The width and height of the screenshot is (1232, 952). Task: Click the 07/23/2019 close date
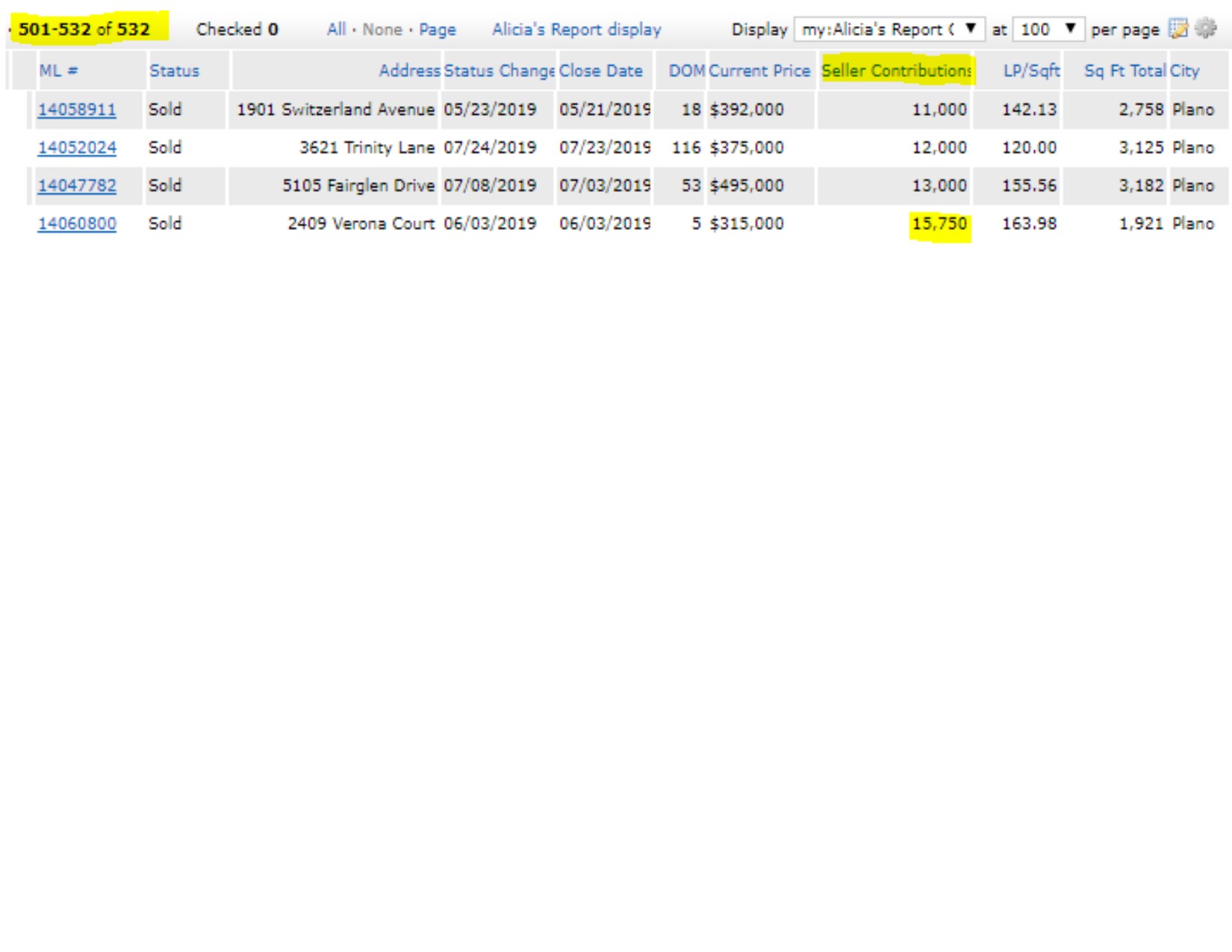(605, 148)
